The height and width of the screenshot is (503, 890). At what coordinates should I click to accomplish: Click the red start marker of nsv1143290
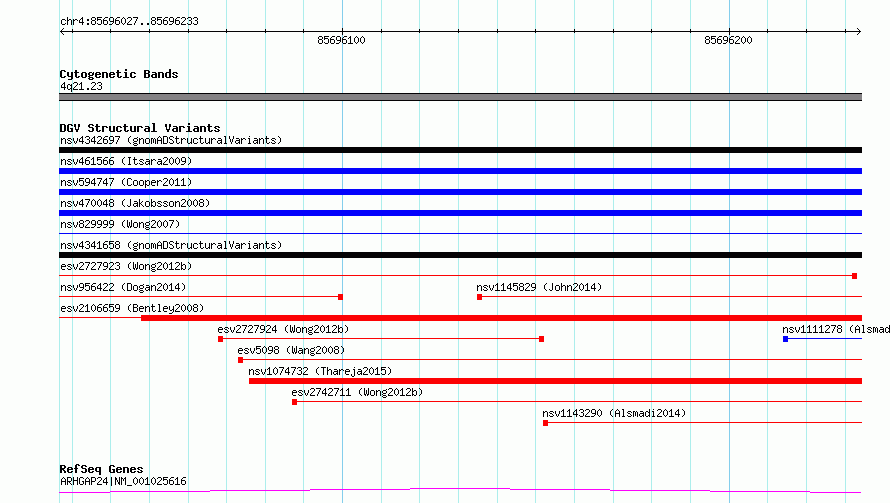545,423
